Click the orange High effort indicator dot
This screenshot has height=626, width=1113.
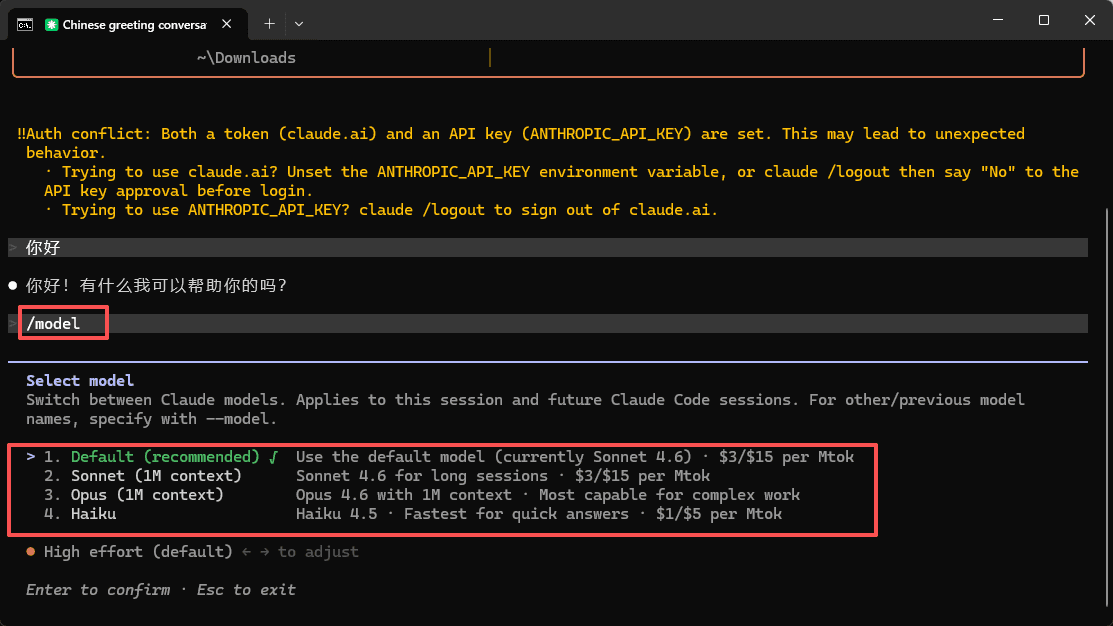(31, 551)
